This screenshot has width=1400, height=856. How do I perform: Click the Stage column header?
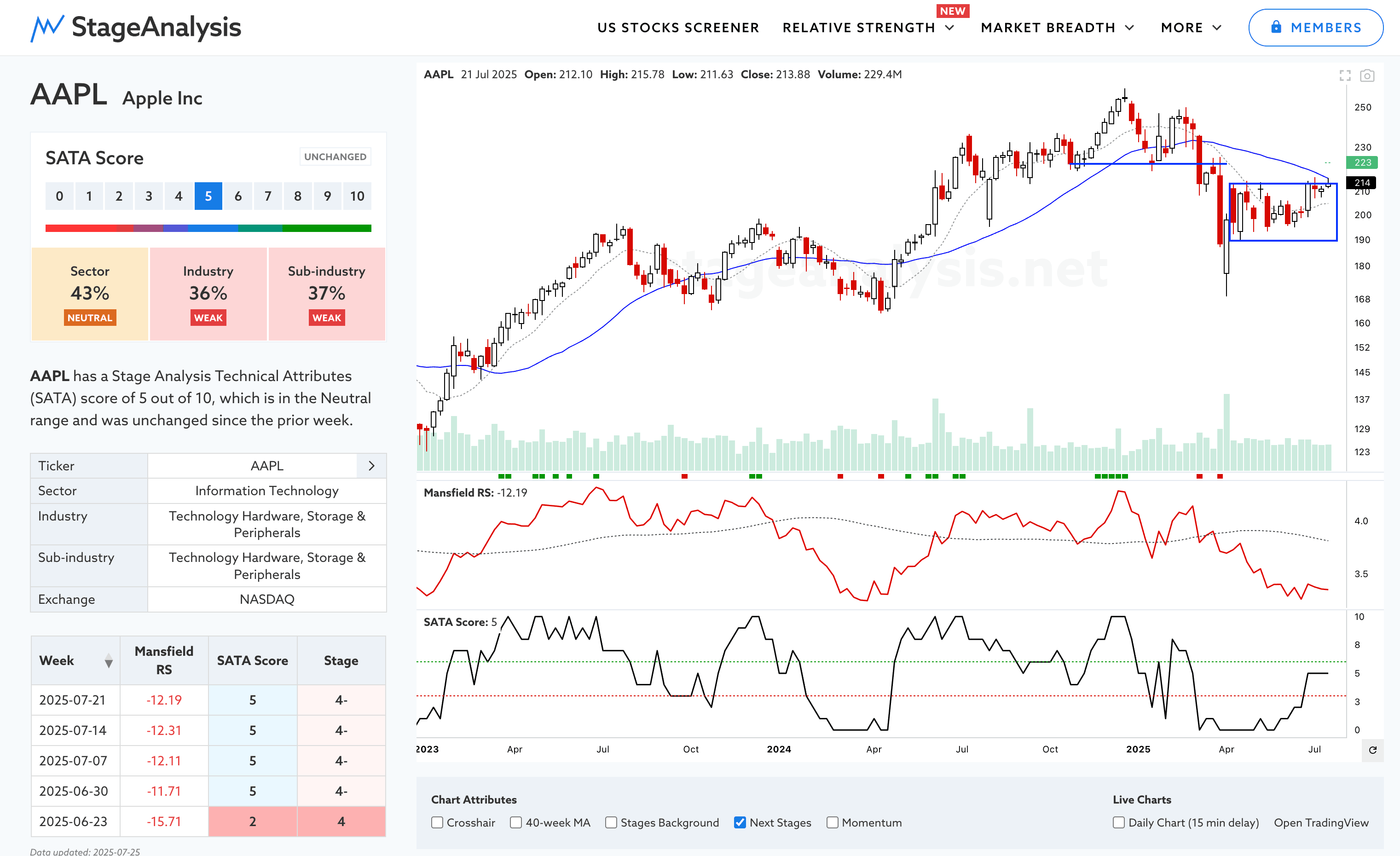(341, 660)
